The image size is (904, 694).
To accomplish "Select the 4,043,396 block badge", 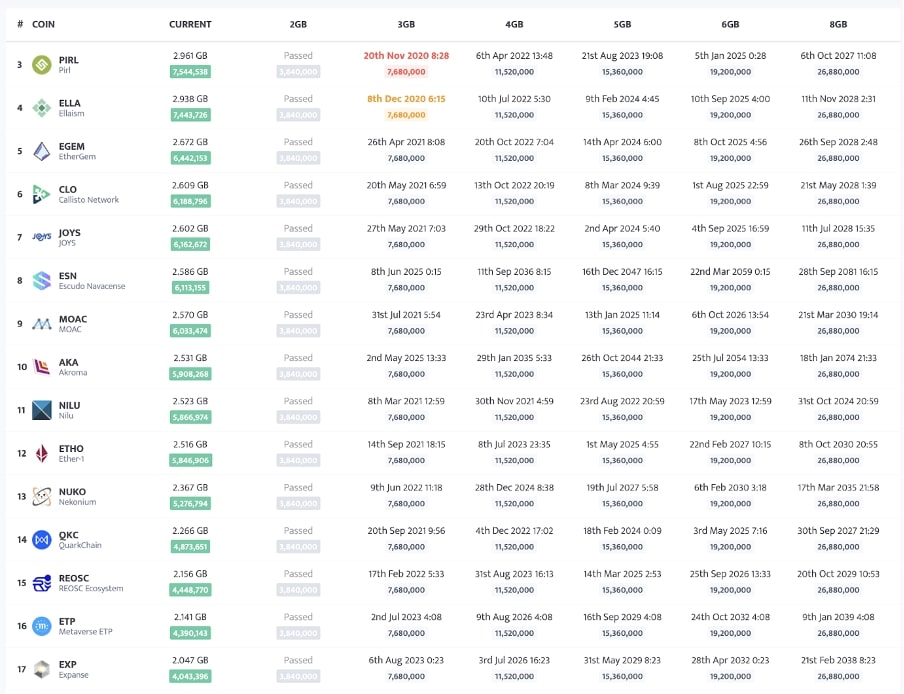I will 190,676.
